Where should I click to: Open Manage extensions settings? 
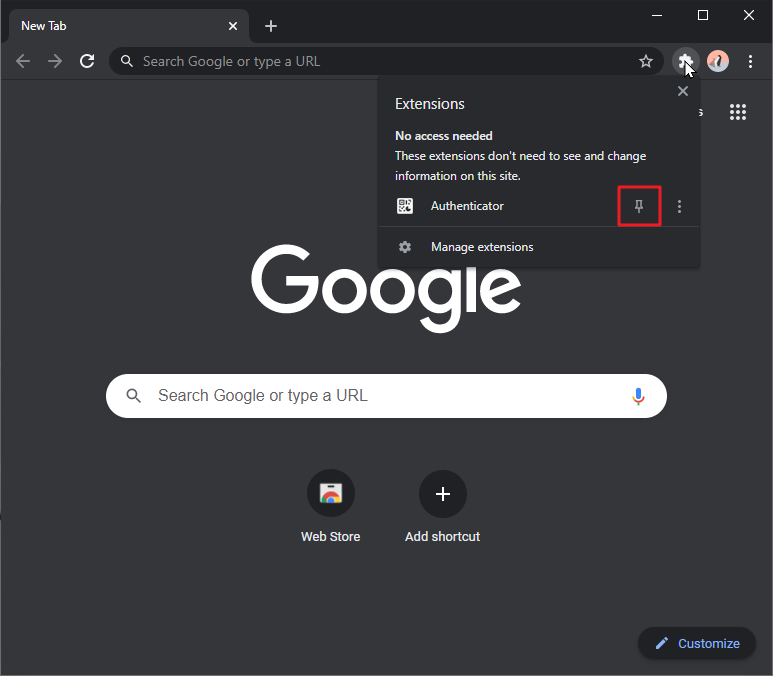click(481, 247)
